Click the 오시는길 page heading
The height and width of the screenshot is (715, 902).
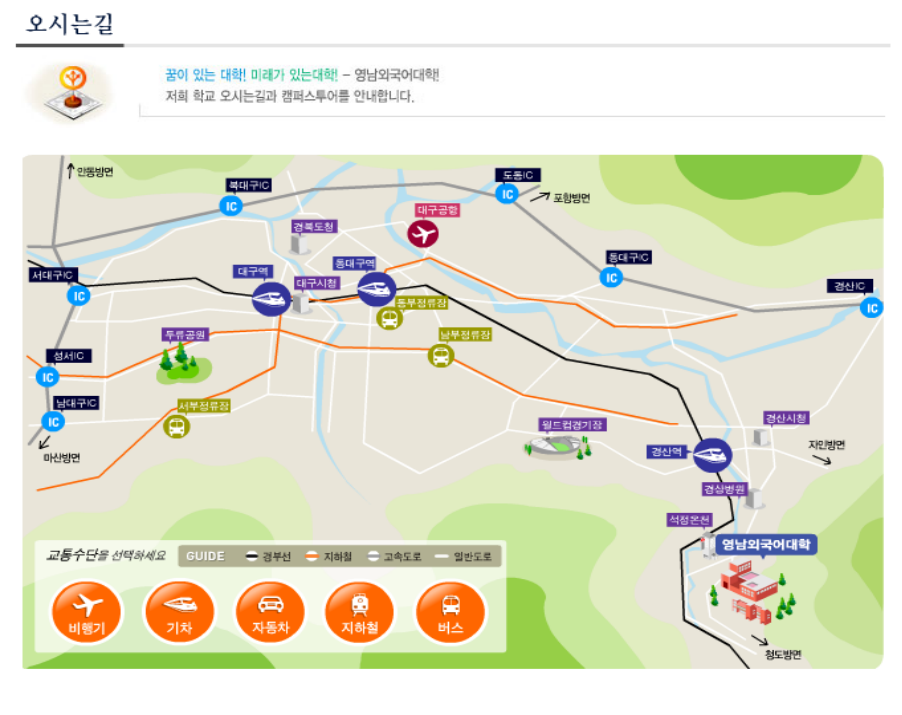(x=70, y=24)
